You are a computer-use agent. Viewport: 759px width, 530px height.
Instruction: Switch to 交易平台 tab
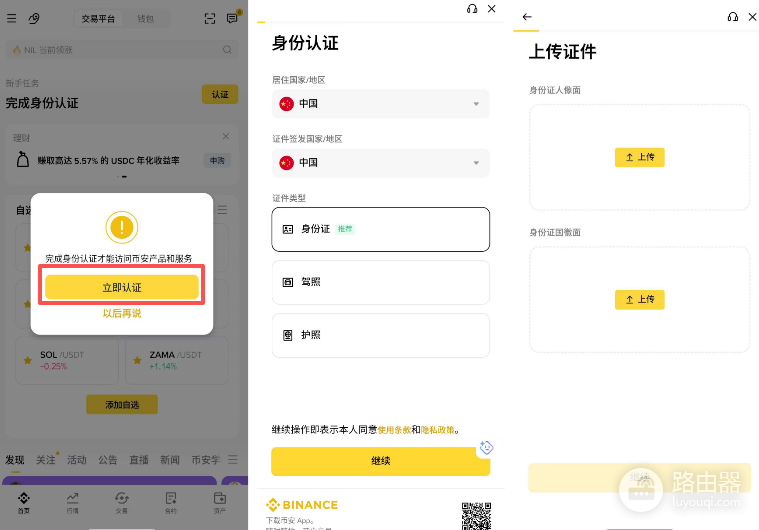pyautogui.click(x=98, y=19)
